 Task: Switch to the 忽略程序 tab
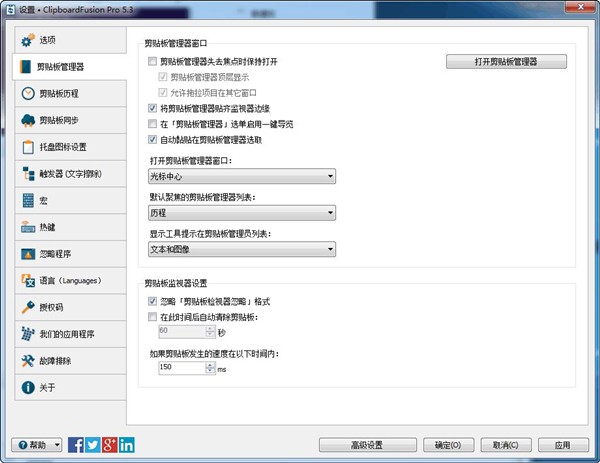tap(70, 254)
